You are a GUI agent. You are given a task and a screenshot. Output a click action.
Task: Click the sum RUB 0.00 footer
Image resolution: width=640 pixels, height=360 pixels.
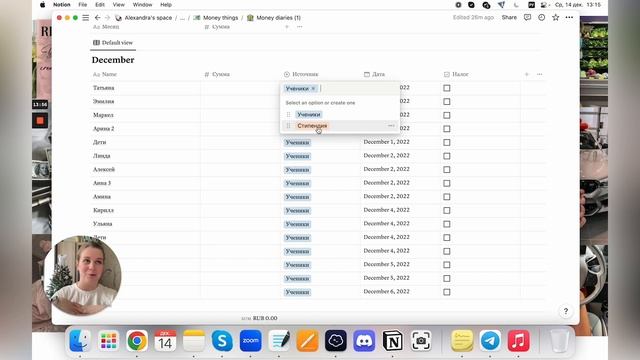pos(260,318)
